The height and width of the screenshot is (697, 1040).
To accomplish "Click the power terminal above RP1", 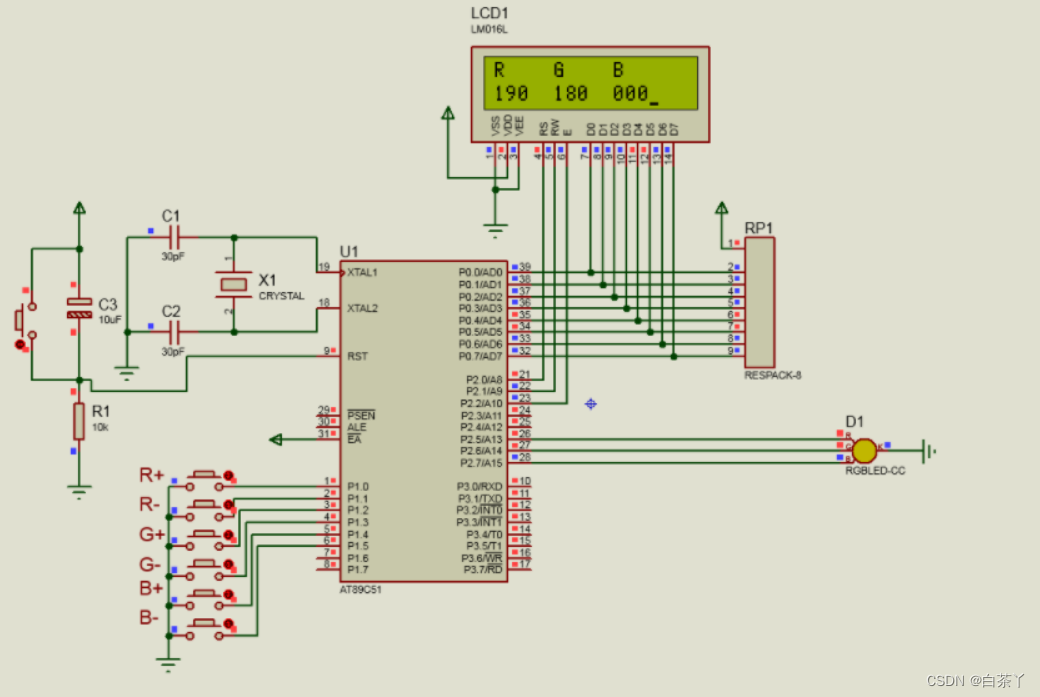I will point(721,210).
